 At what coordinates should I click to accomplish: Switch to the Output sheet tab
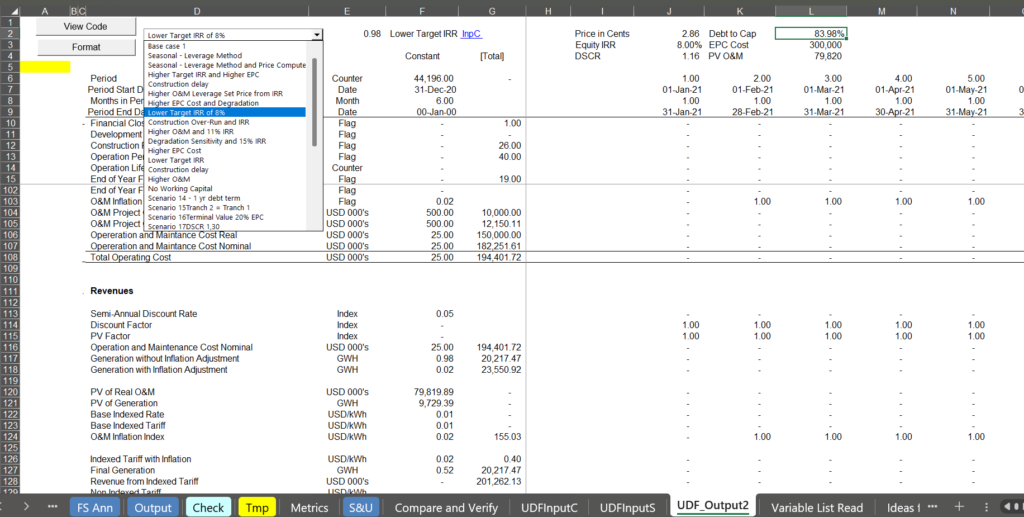pos(153,507)
